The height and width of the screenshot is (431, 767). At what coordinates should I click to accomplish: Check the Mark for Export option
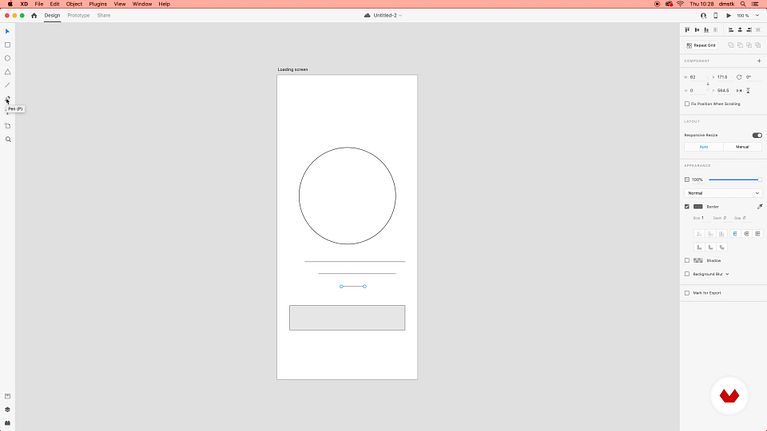(687, 293)
